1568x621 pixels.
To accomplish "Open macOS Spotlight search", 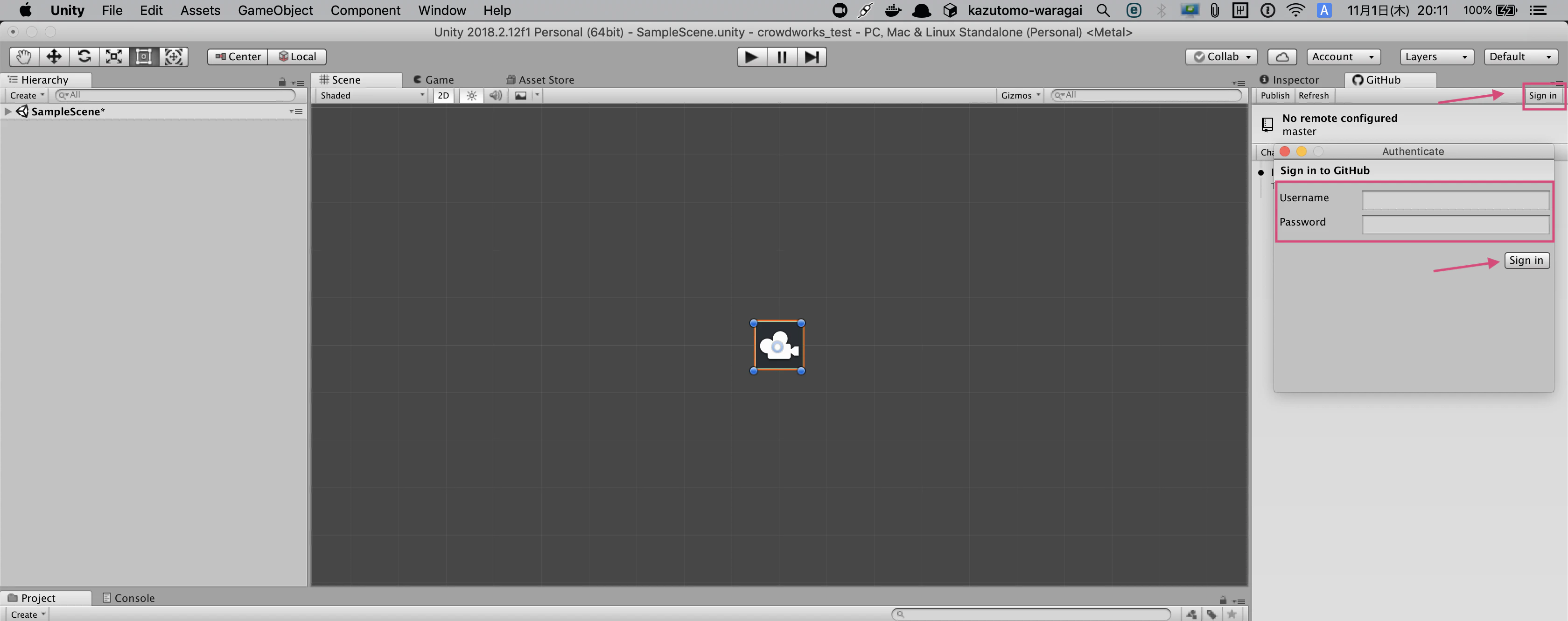I will pyautogui.click(x=1103, y=10).
